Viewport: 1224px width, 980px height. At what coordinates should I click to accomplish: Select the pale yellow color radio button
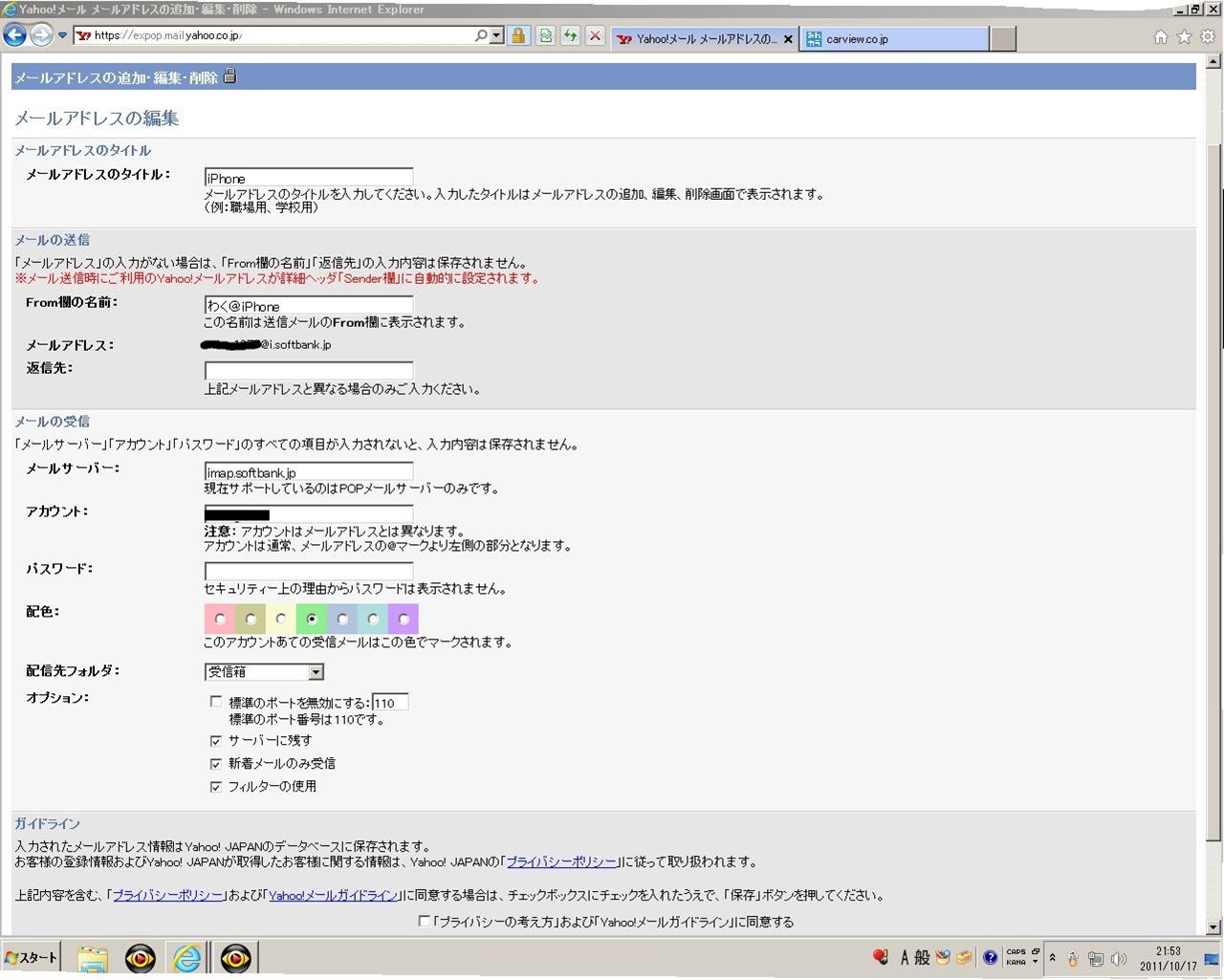pos(281,619)
